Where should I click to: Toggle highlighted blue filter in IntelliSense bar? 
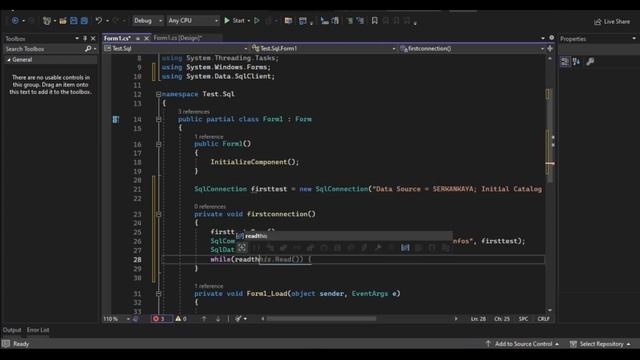[x=405, y=247]
